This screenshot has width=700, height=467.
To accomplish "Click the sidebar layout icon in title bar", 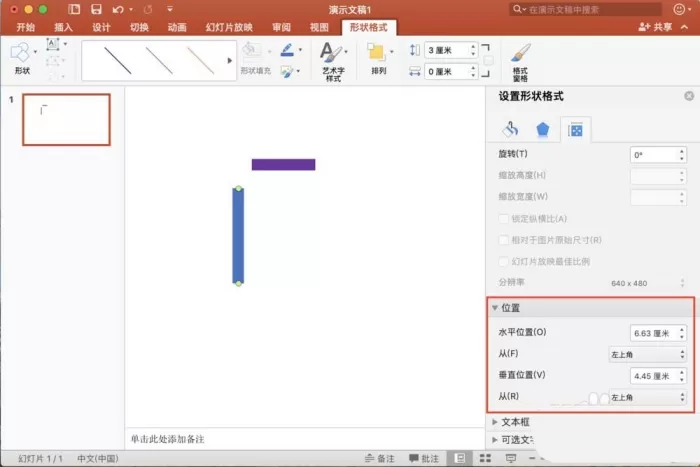I will pyautogui.click(x=74, y=9).
